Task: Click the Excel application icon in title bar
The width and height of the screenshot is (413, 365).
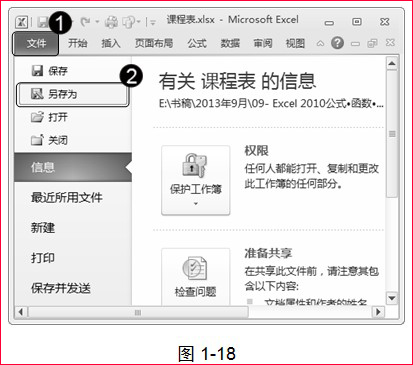Action: (21, 22)
